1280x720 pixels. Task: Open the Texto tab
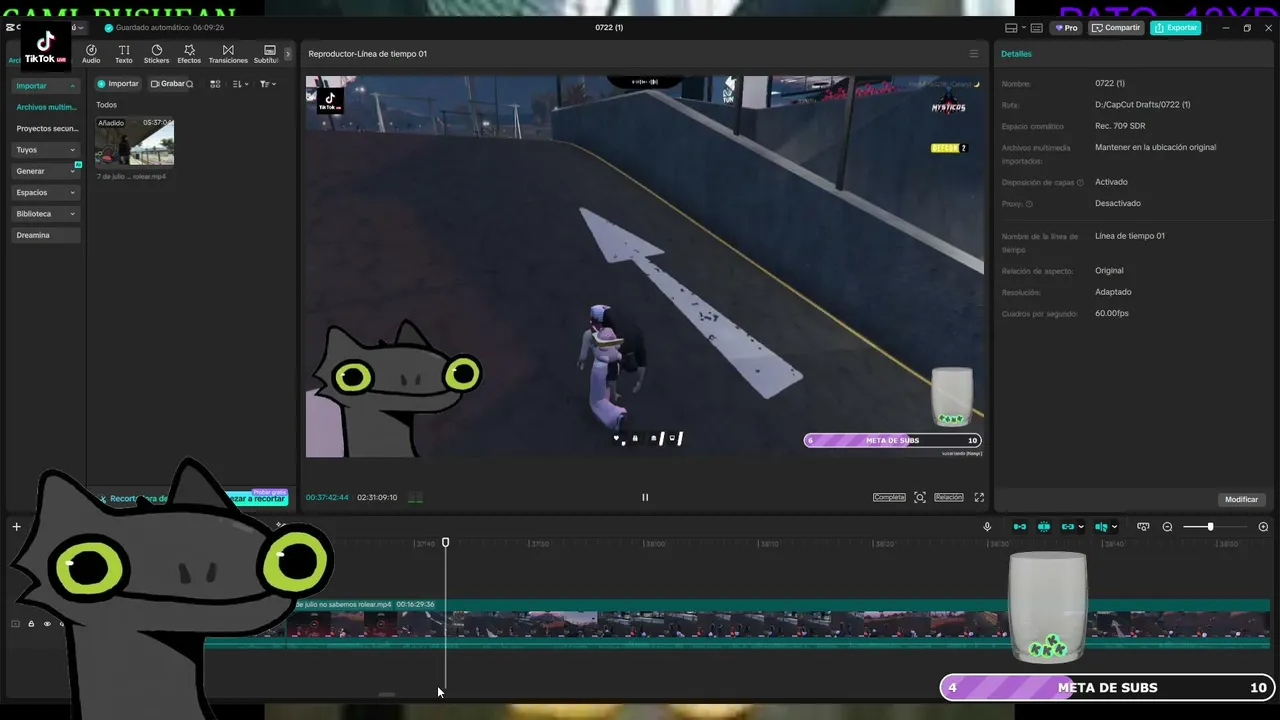click(x=124, y=54)
